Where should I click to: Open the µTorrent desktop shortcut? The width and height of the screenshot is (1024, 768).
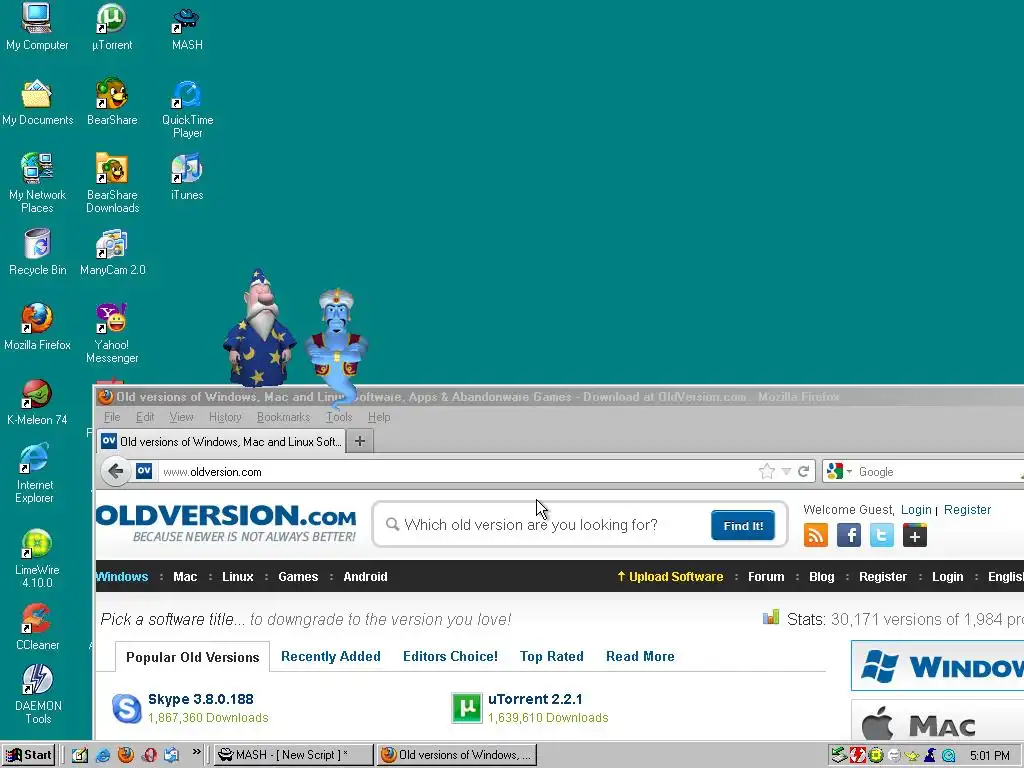click(x=112, y=26)
